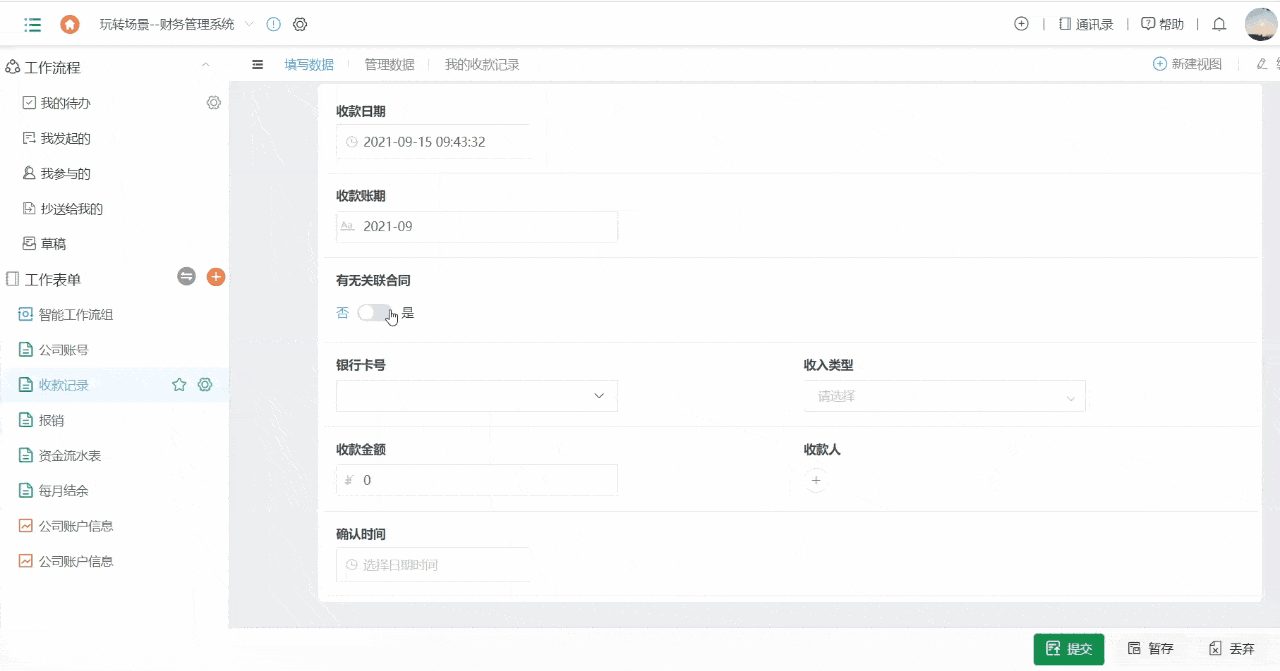Click the star icon next to 收款记录

[181, 384]
